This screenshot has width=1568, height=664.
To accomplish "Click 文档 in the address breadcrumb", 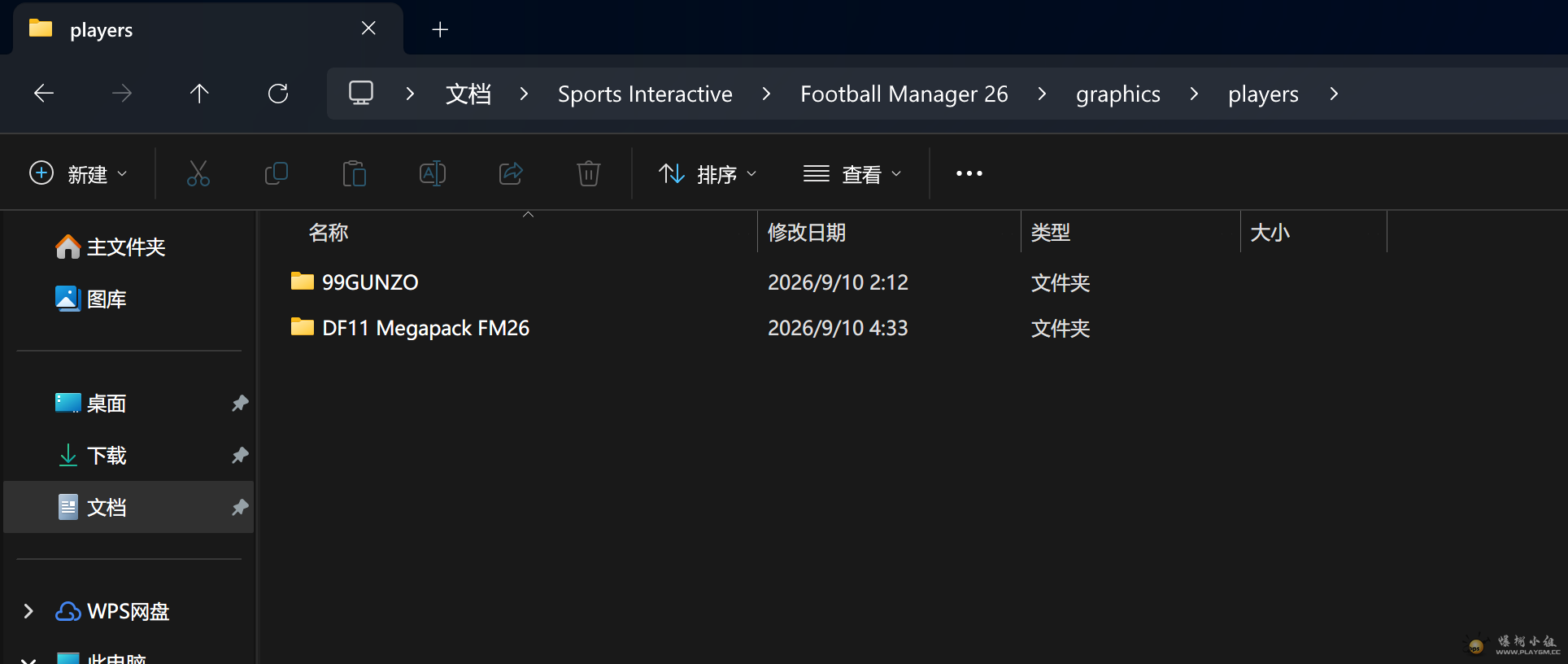I will click(x=468, y=94).
